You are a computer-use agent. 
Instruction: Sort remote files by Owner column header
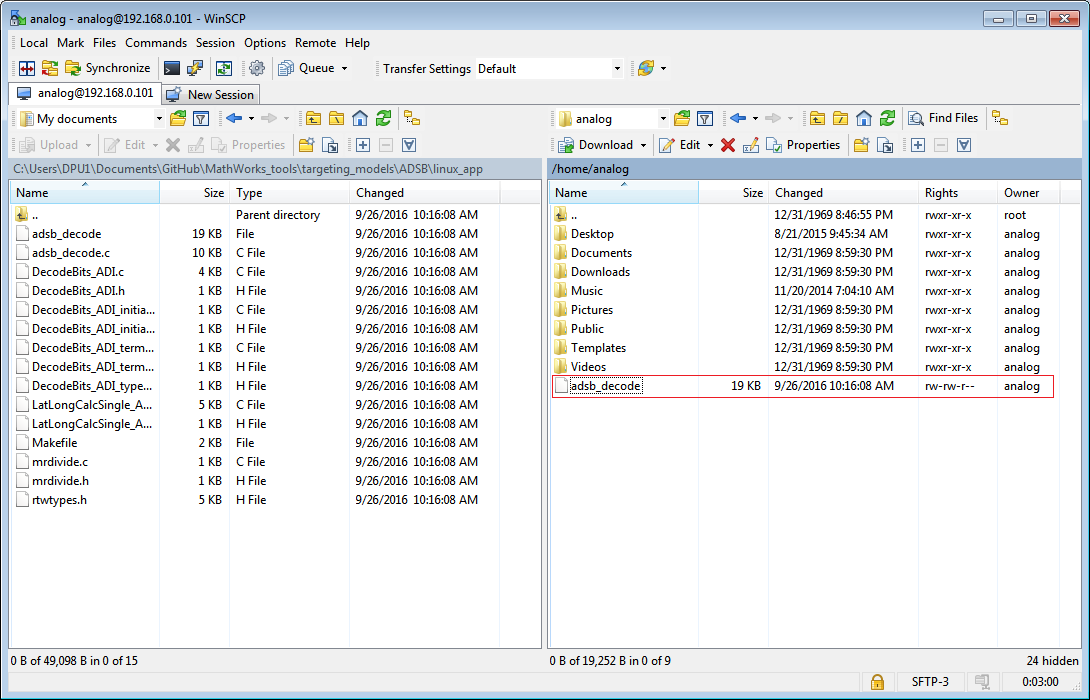click(x=1028, y=193)
